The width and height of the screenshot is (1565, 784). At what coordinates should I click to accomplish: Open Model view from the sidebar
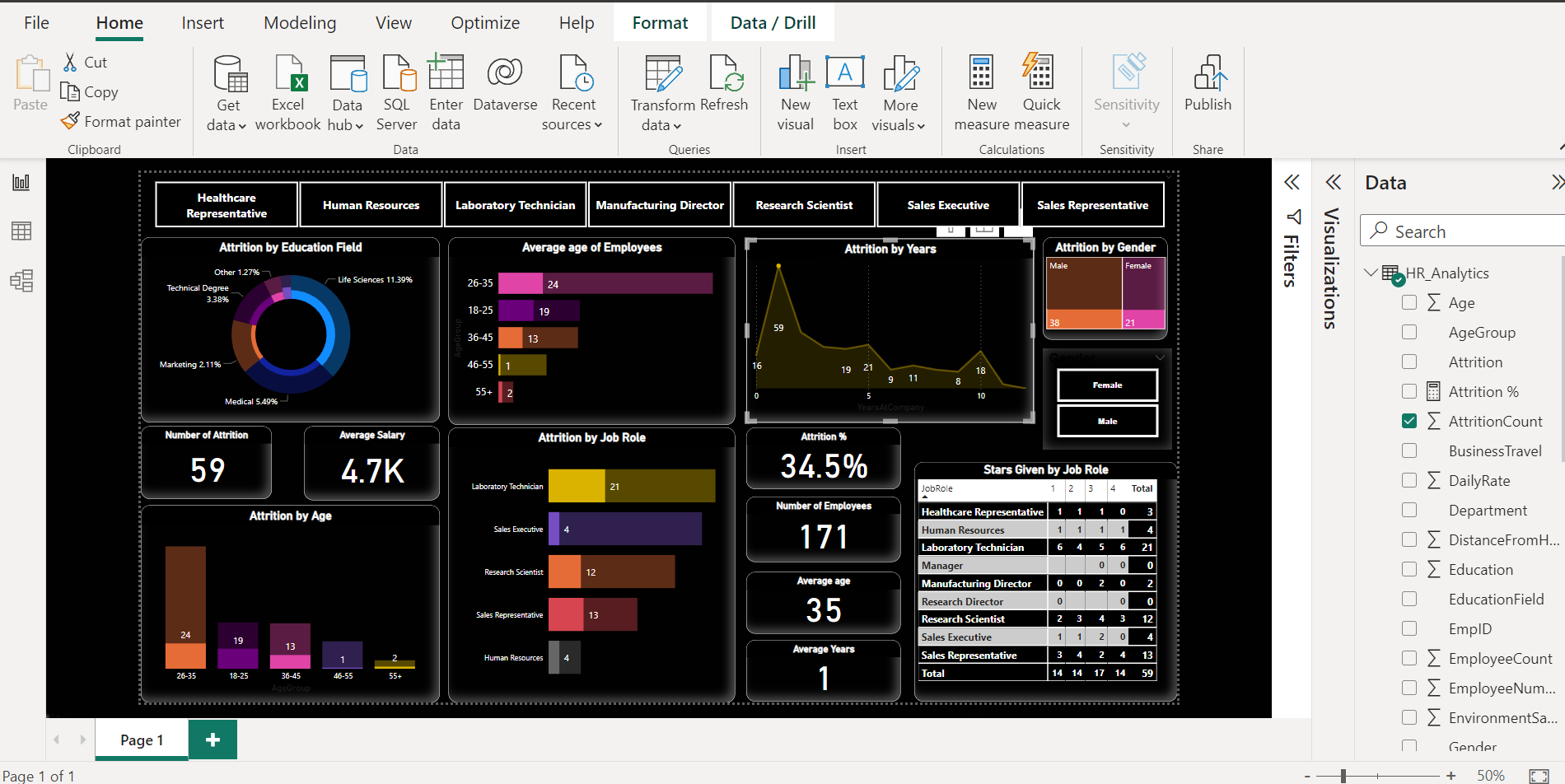pos(21,280)
